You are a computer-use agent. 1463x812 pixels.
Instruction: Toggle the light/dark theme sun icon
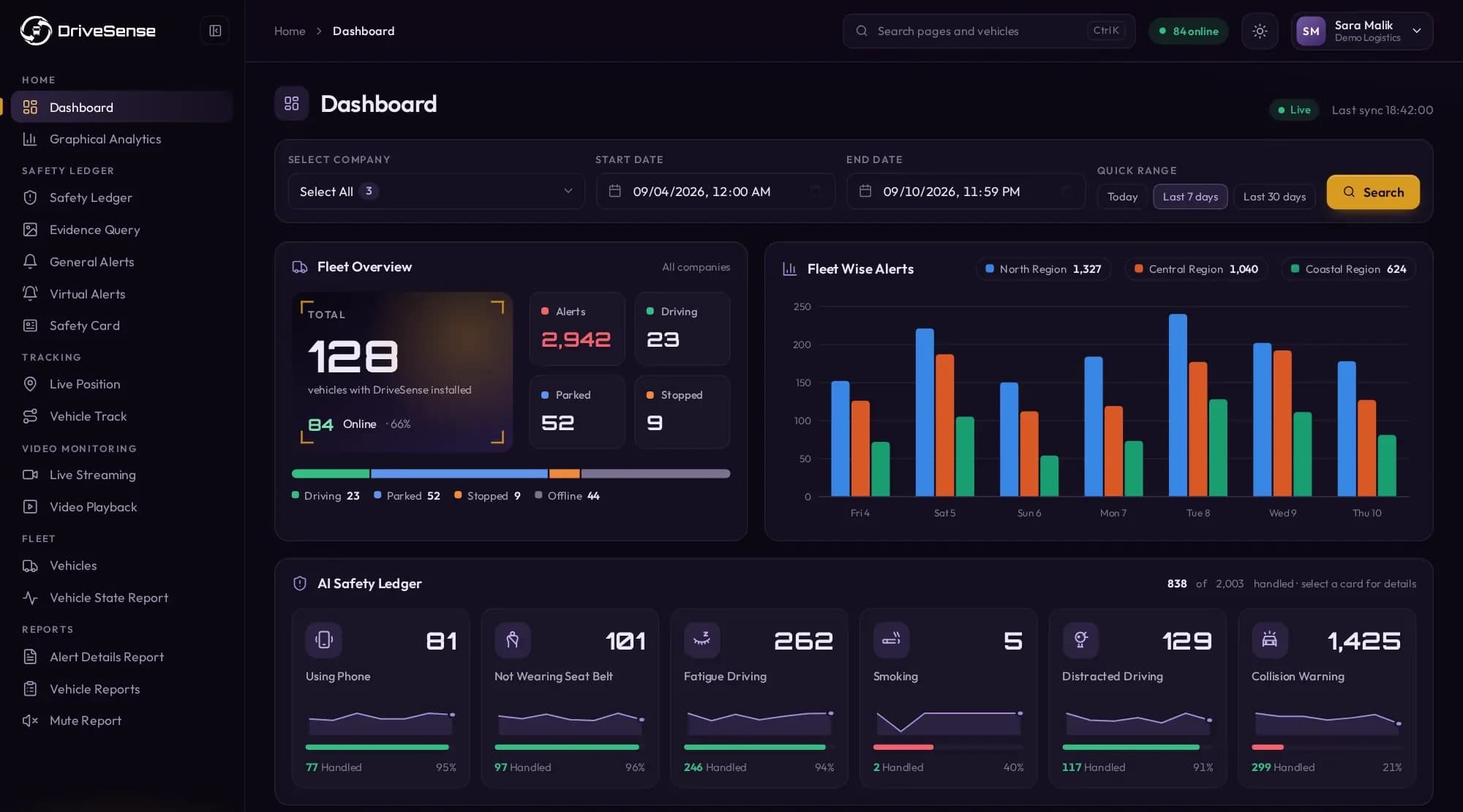click(x=1260, y=31)
